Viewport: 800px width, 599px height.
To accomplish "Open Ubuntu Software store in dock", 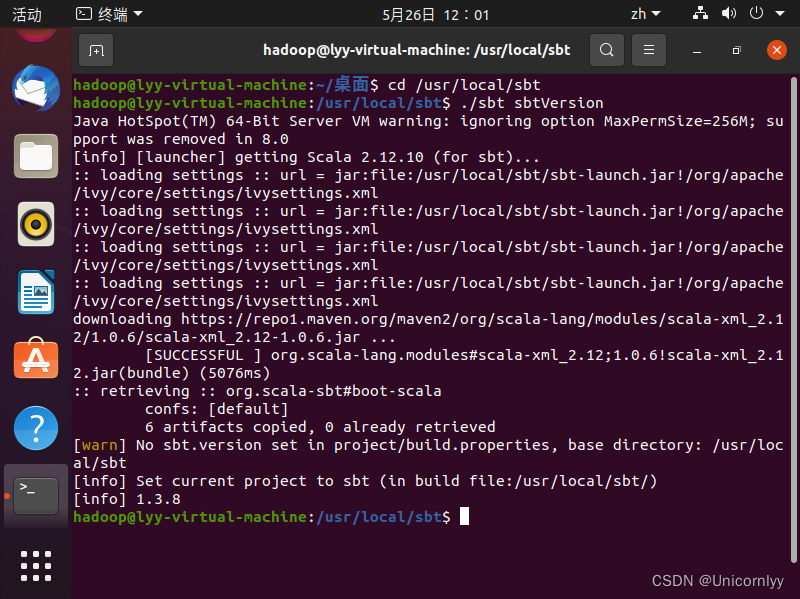I will pyautogui.click(x=36, y=359).
